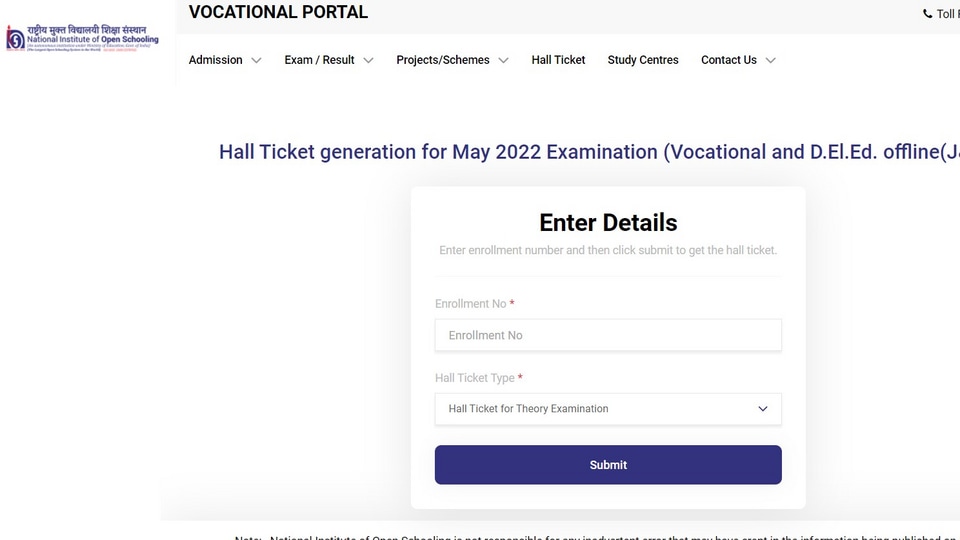Click the VOCATIONAL PORTAL title
The width and height of the screenshot is (960, 540).
tap(278, 12)
